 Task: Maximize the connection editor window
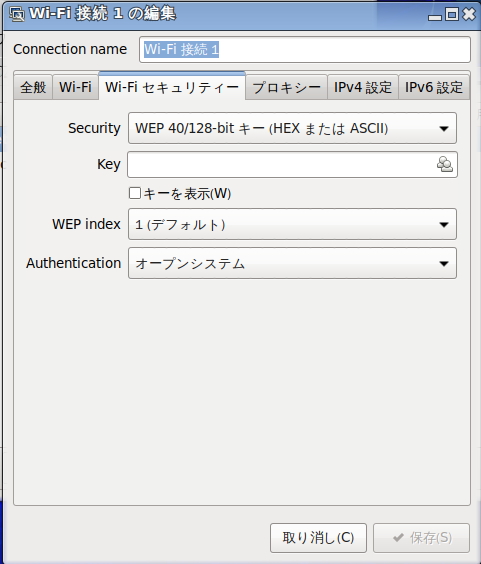point(452,14)
